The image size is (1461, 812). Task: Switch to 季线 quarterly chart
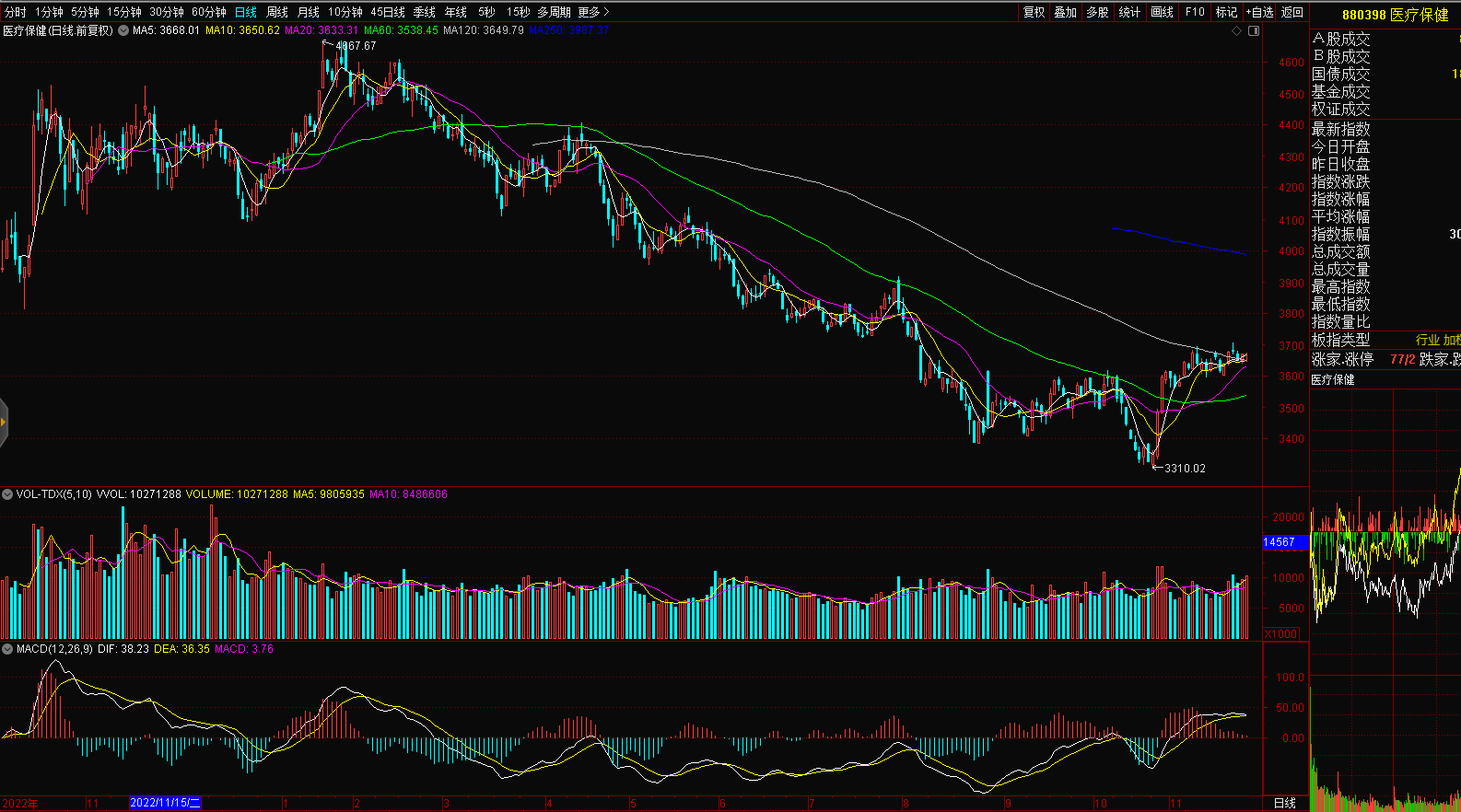(x=425, y=12)
